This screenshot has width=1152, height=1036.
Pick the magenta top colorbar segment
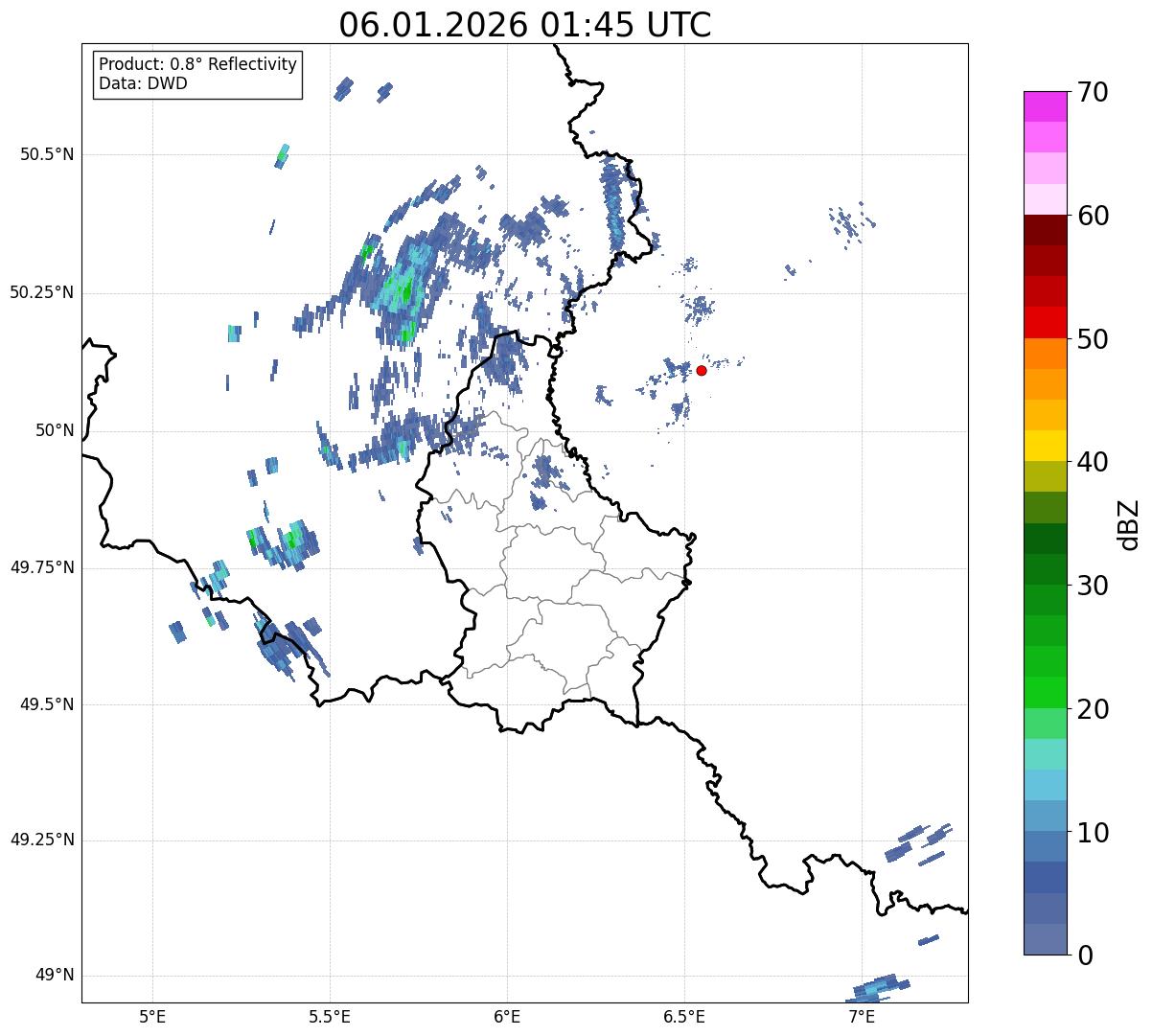[1045, 106]
